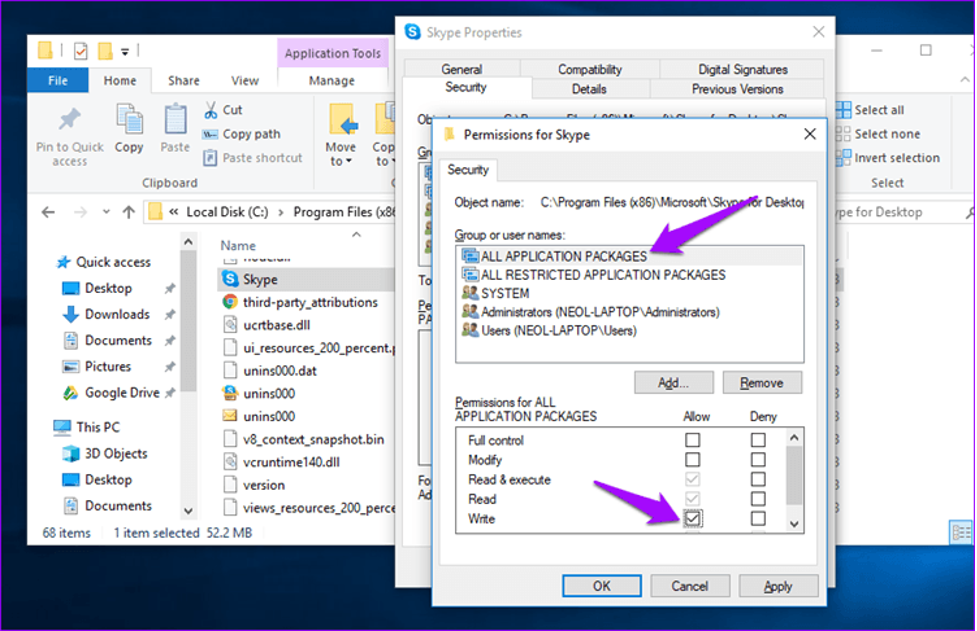Click permissions list scroll down arrow
Image resolution: width=977 pixels, height=631 pixels.
794,524
